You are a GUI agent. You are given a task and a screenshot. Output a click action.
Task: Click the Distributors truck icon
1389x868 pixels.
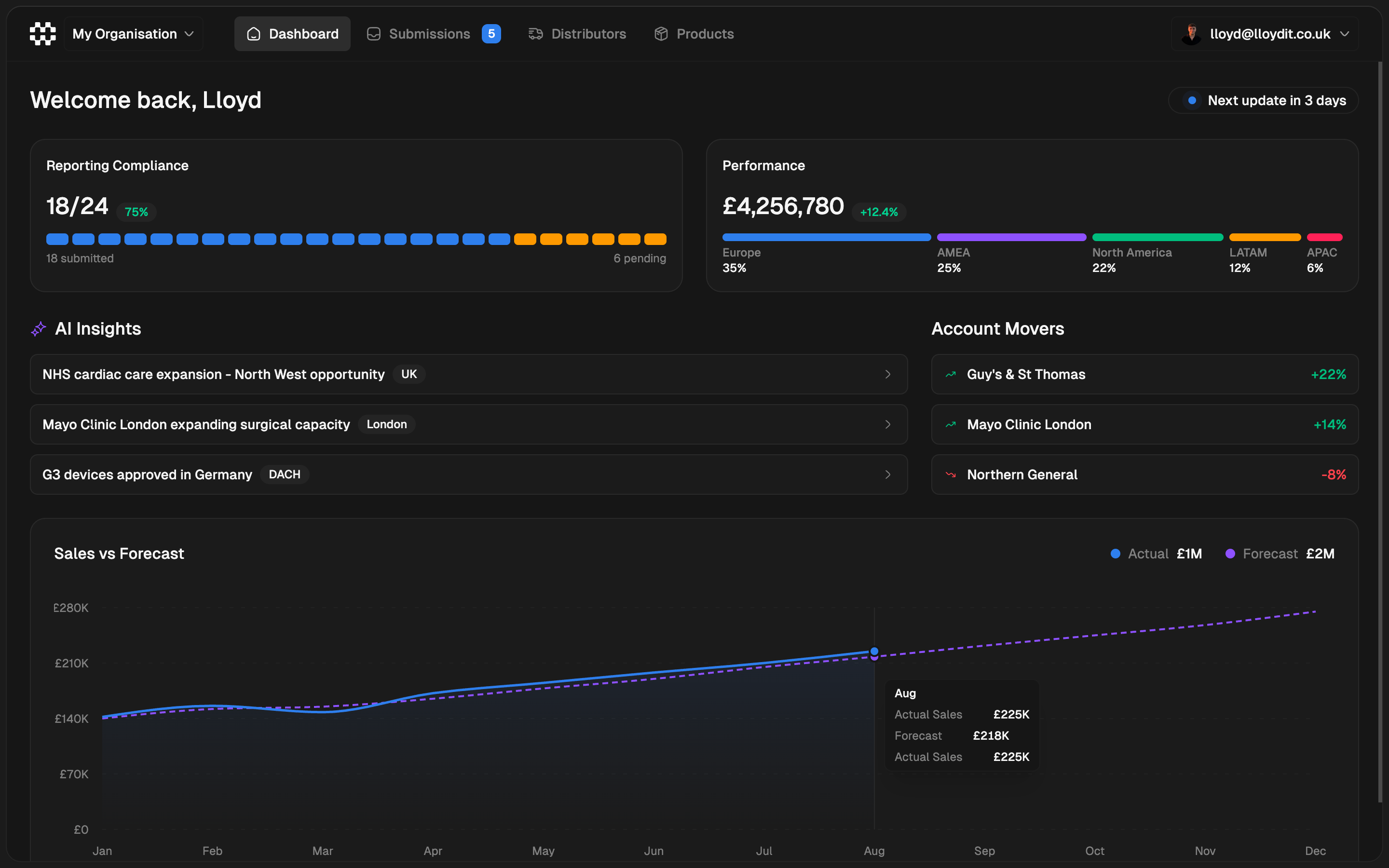535,34
